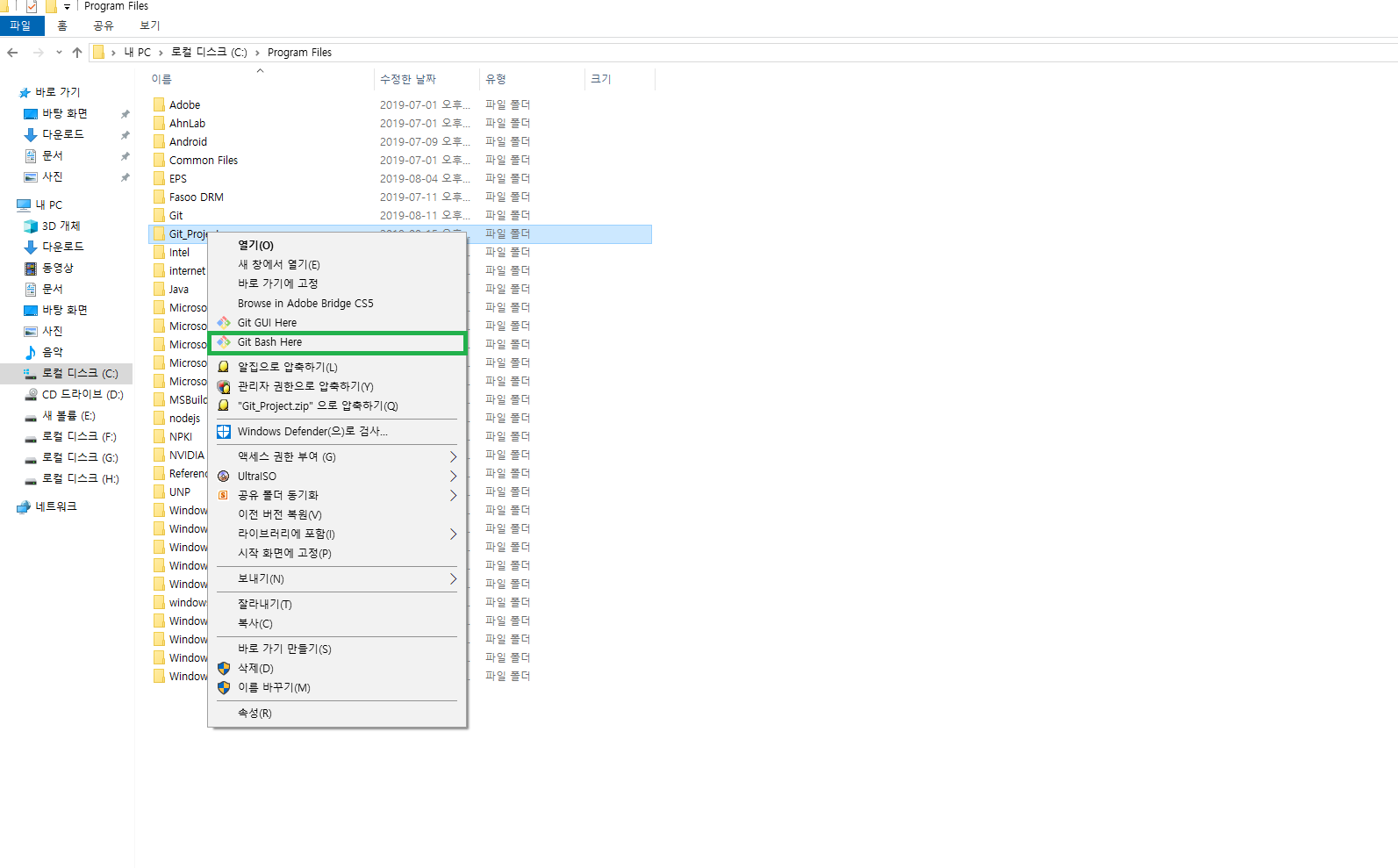This screenshot has width=1398, height=868.
Task: Click 로컬 디스크 (C:) in address breadcrumb
Action: click(x=209, y=53)
